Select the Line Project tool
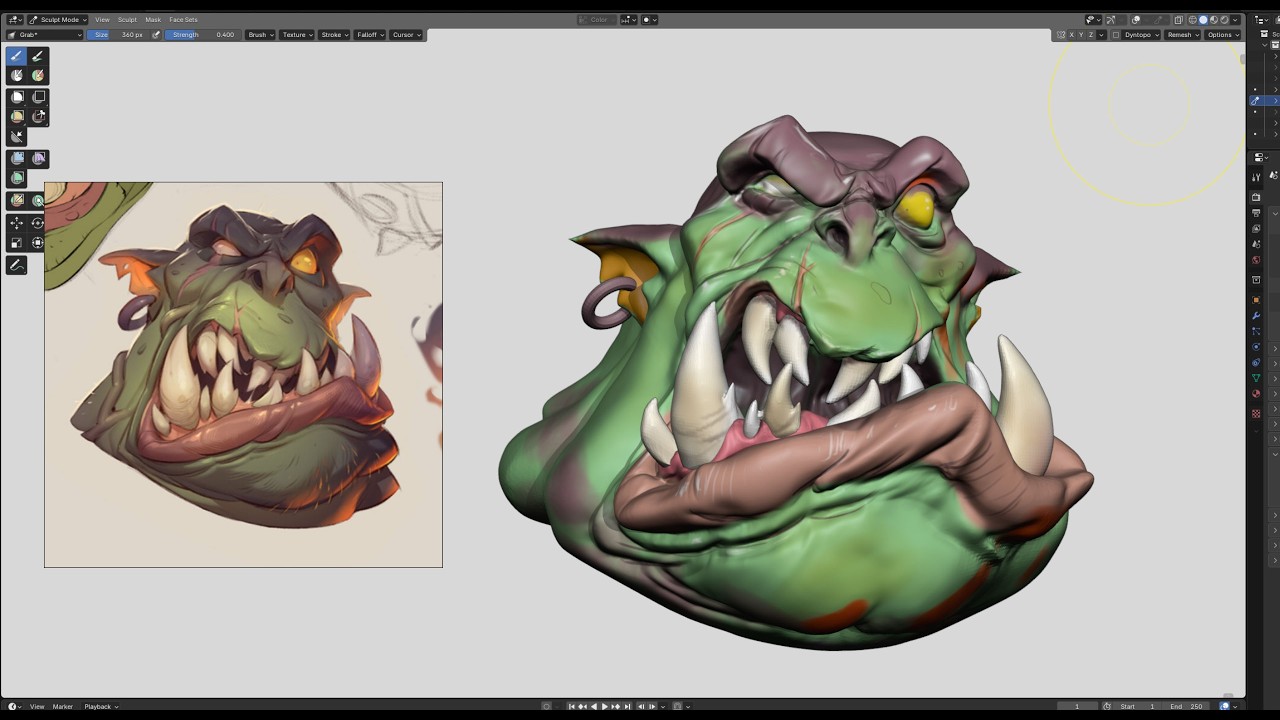The width and height of the screenshot is (1280, 720). click(x=16, y=136)
